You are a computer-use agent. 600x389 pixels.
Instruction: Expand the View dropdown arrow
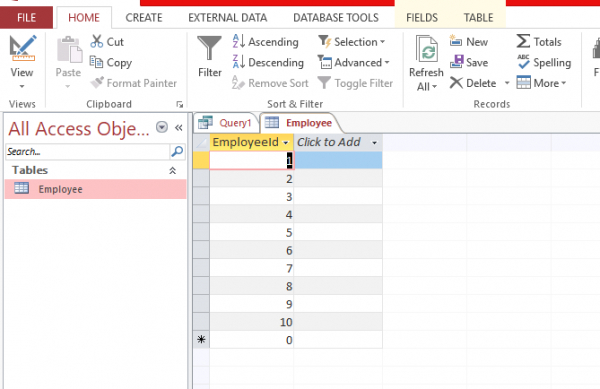click(x=22, y=86)
